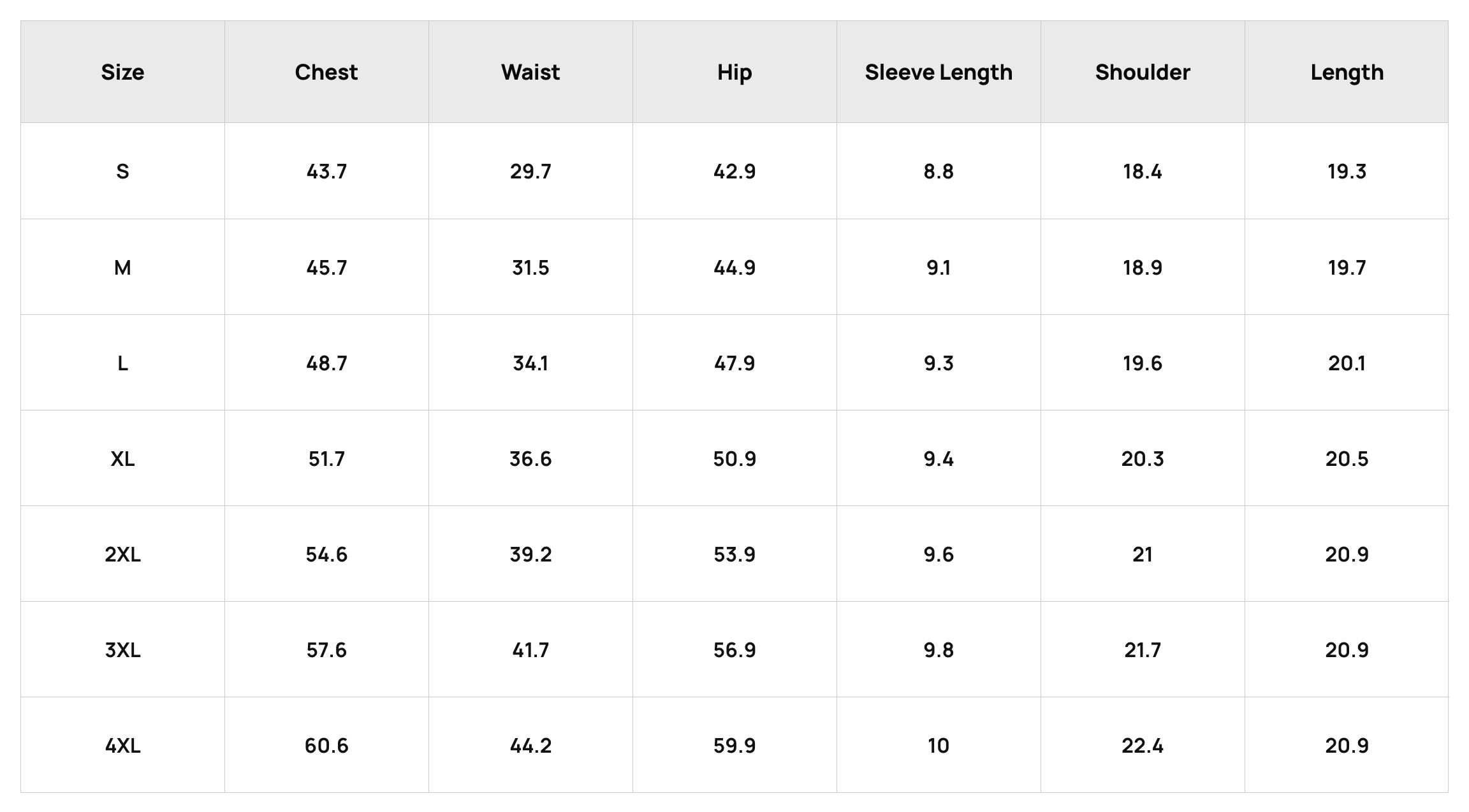Click hip value 47.9 for size L

click(734, 363)
